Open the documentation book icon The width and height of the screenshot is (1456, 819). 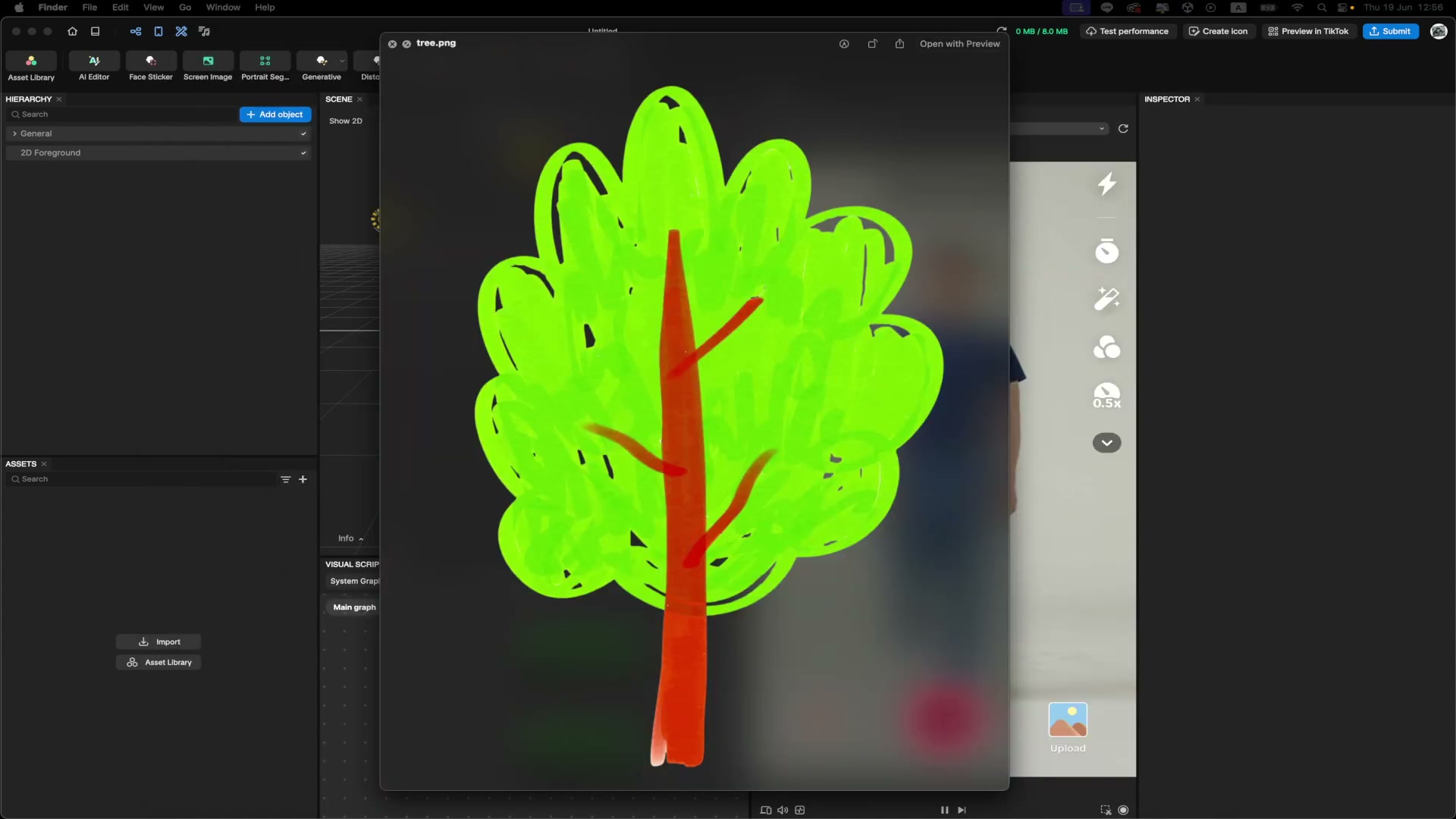point(96,31)
